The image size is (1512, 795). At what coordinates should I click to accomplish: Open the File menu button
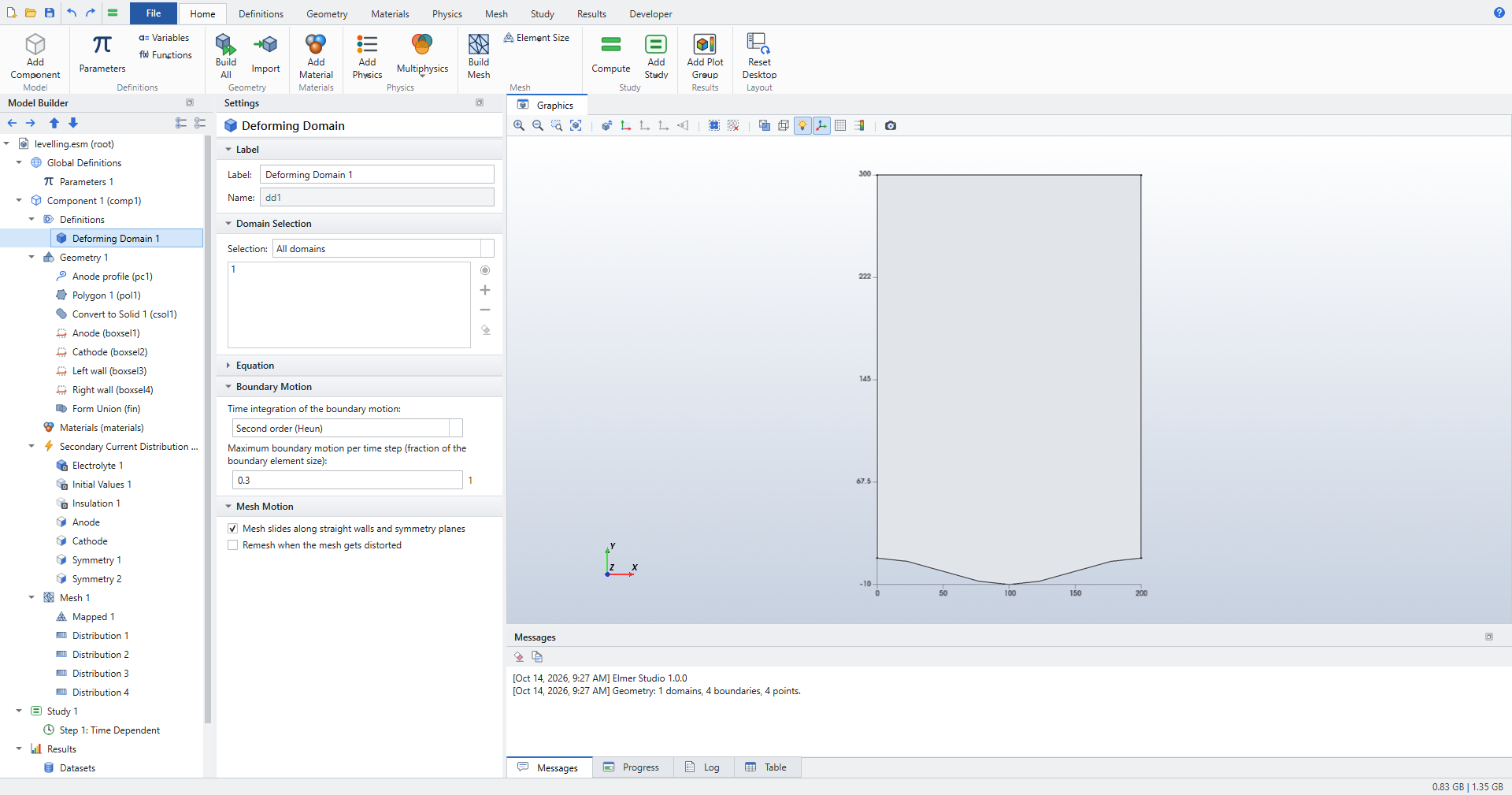[x=154, y=13]
